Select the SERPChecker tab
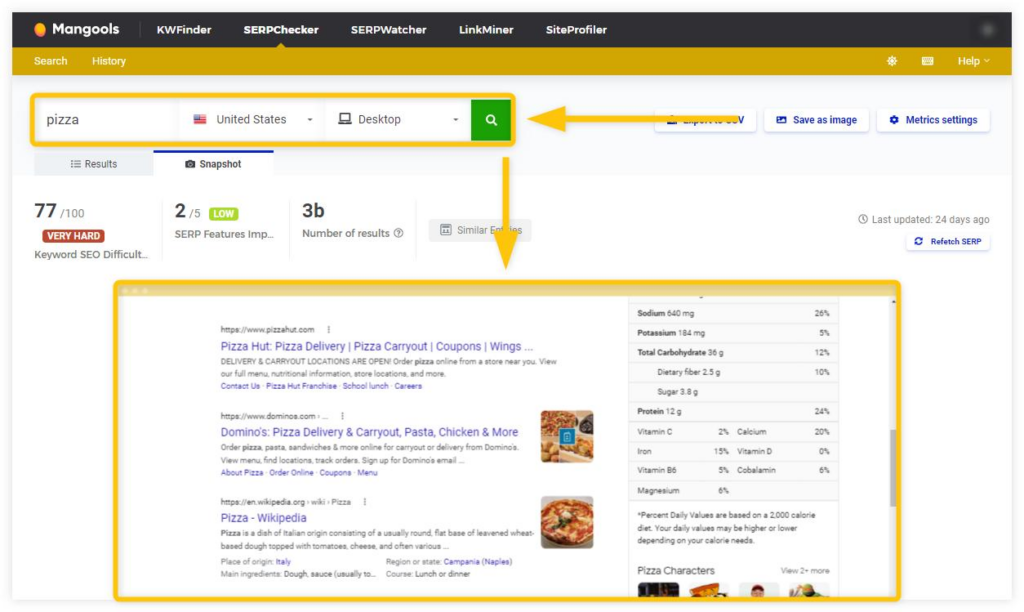Image resolution: width=1024 pixels, height=612 pixels. (281, 29)
